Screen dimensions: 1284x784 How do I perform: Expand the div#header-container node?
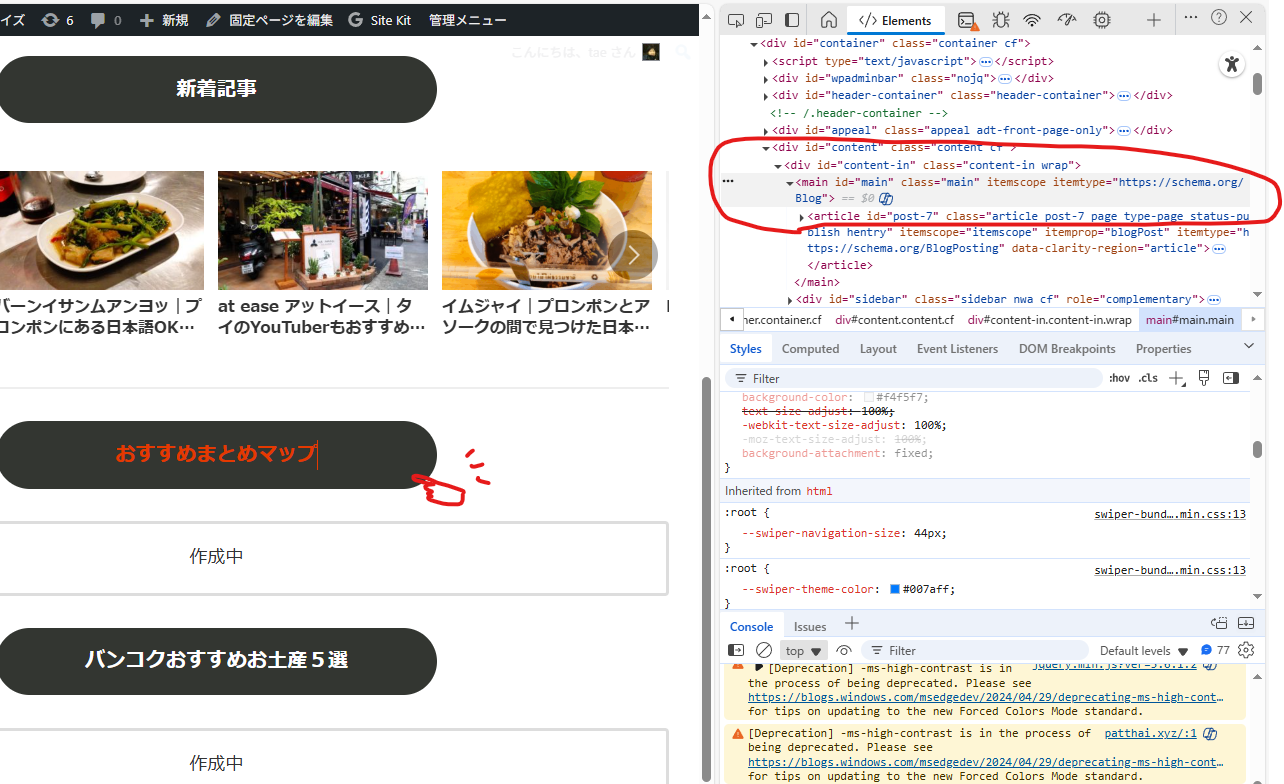766,96
